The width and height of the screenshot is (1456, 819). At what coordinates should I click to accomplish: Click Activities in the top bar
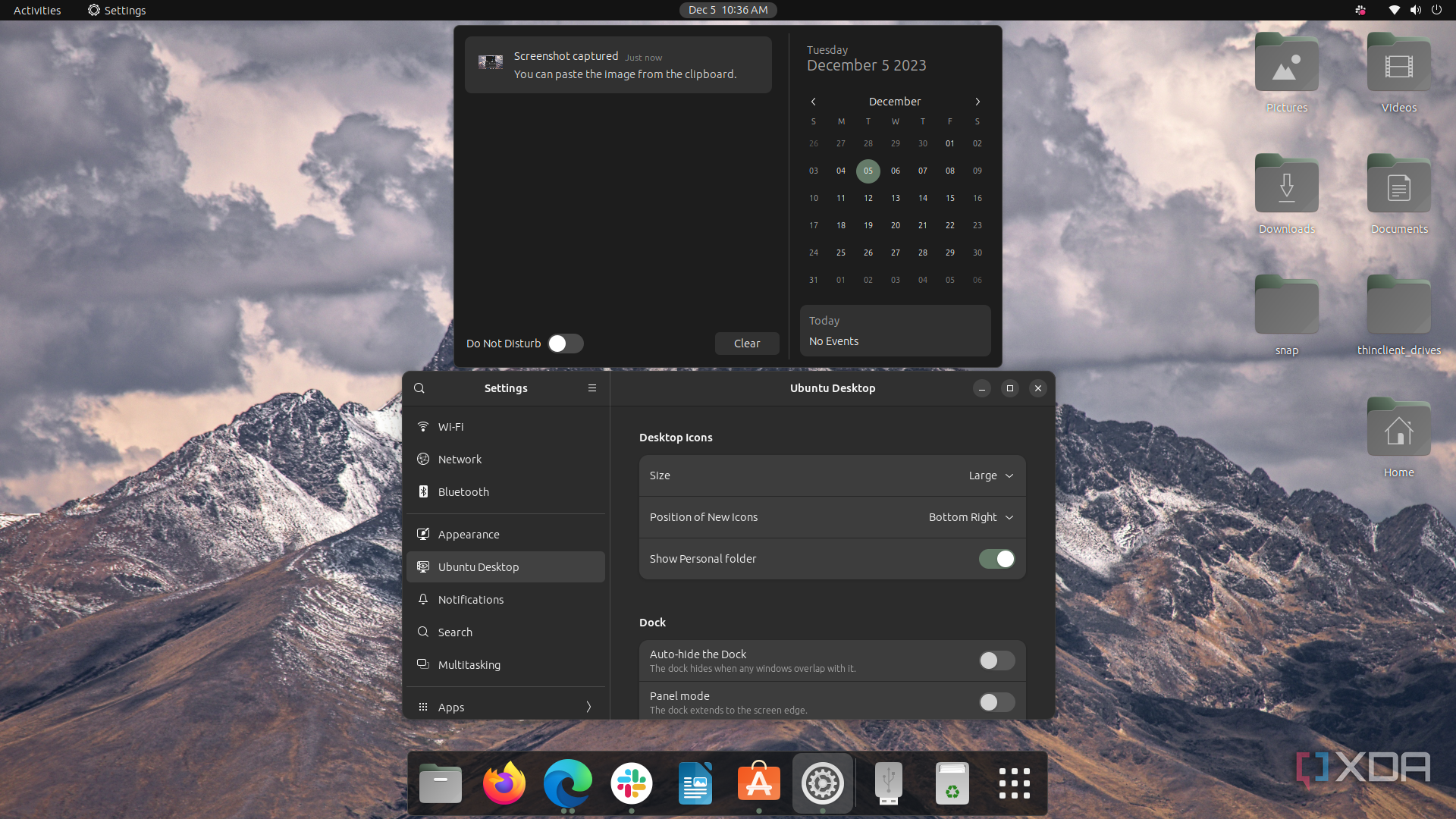37,10
